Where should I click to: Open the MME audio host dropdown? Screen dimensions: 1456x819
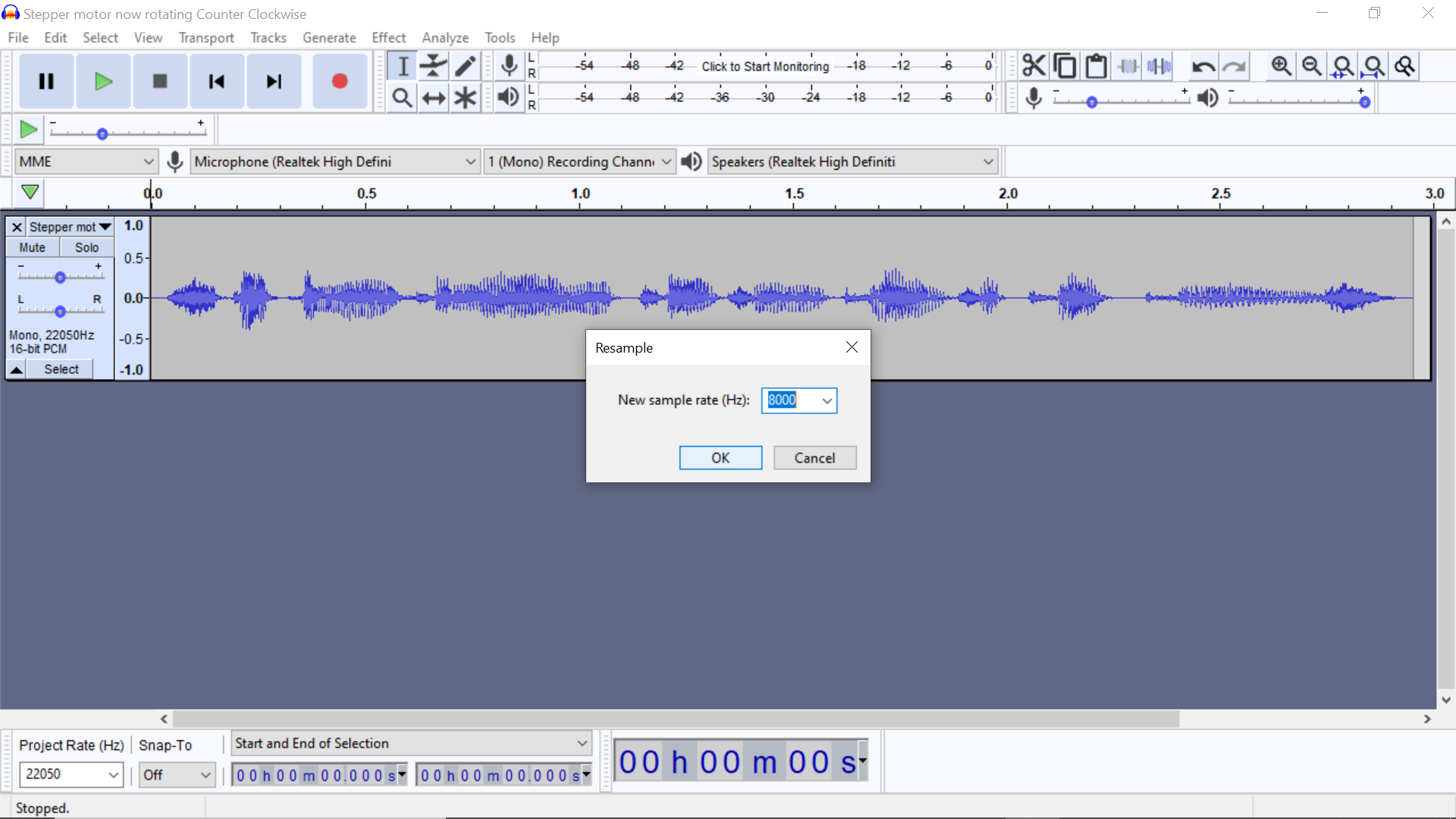click(x=86, y=162)
